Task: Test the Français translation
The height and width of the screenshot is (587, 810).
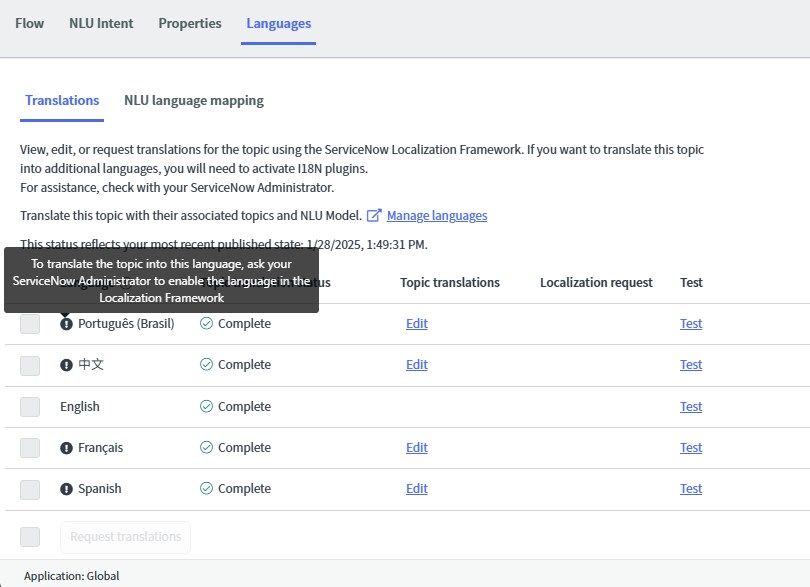Action: coord(691,447)
